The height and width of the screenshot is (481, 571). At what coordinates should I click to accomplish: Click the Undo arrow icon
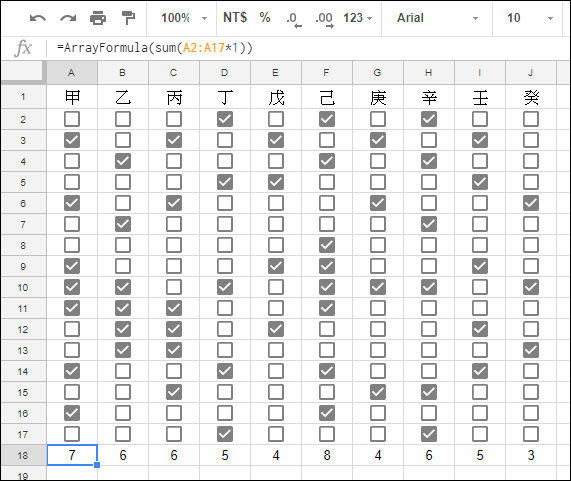(38, 18)
